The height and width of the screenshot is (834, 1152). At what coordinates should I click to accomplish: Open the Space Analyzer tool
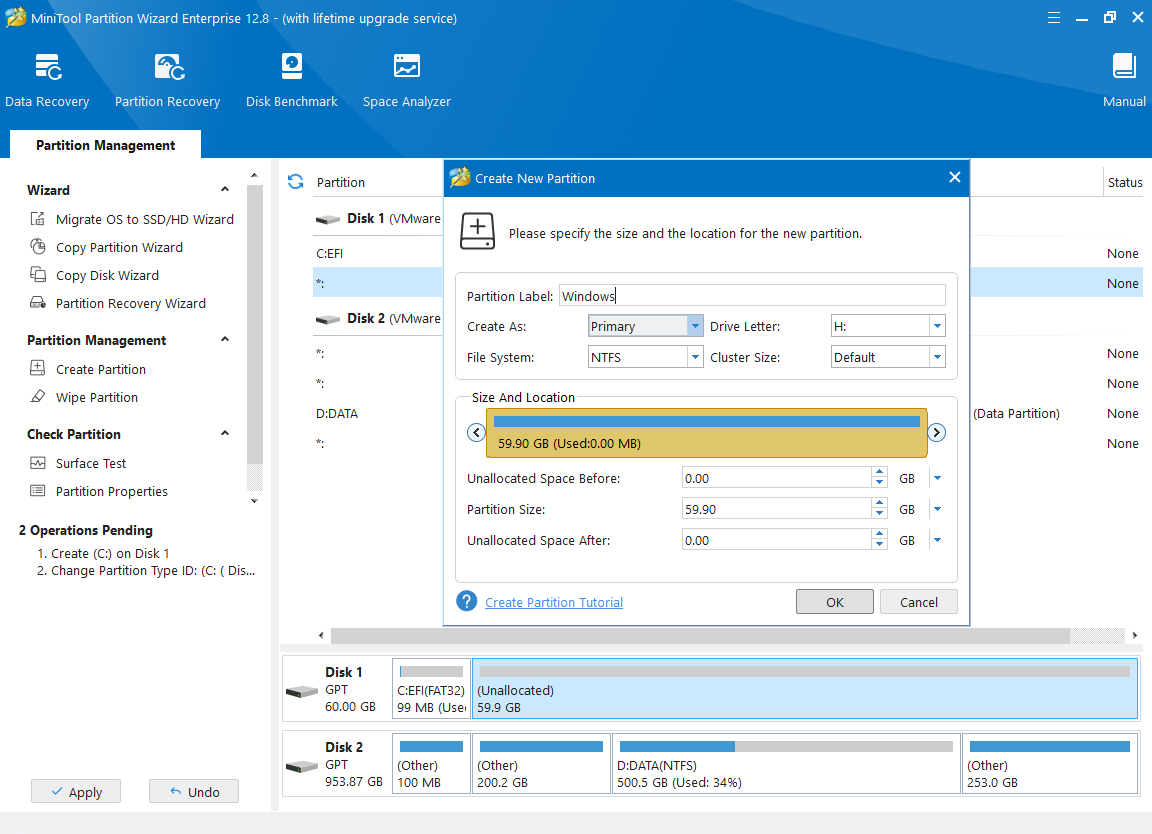pos(406,81)
